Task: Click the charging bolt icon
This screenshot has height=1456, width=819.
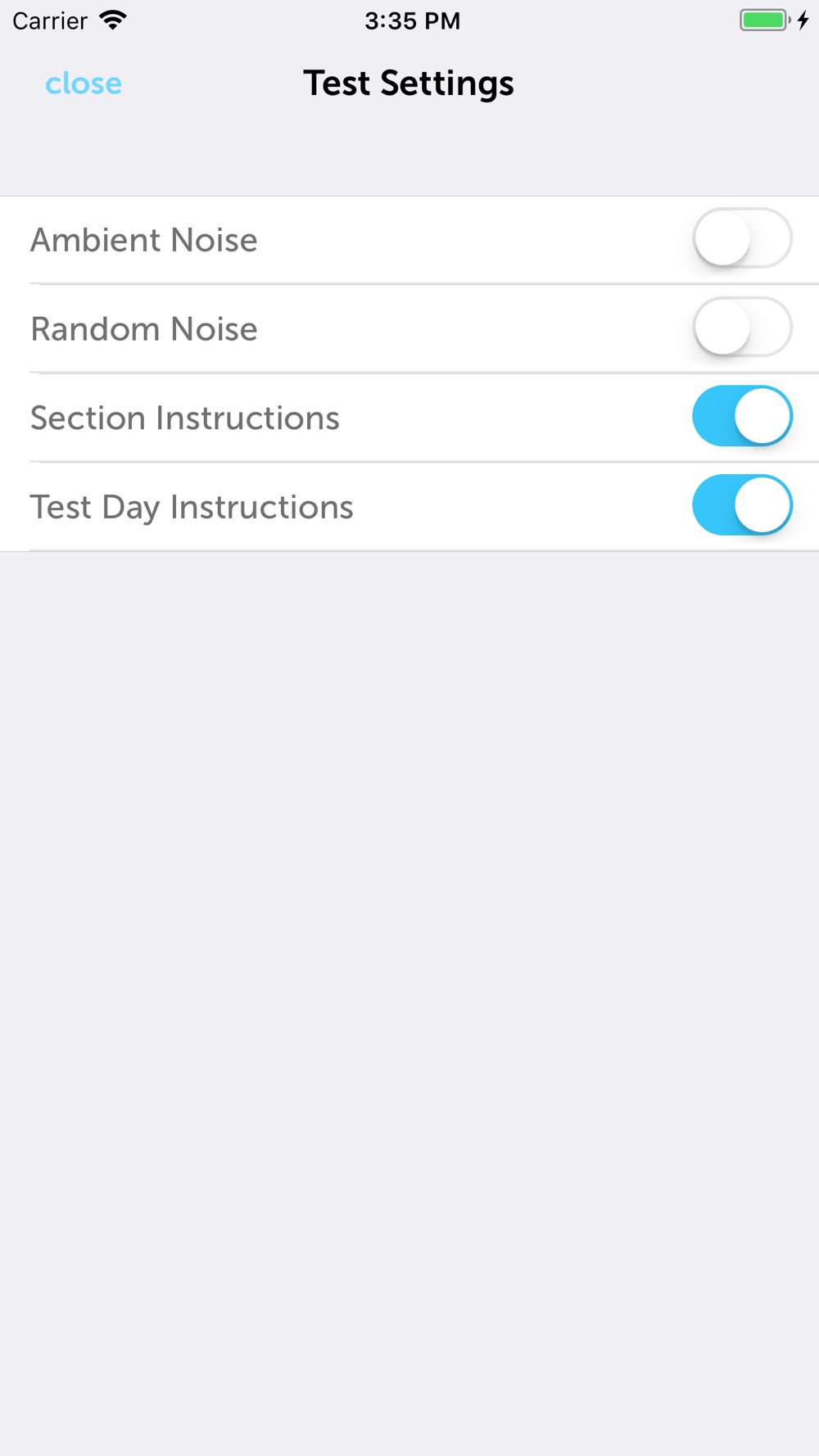Action: click(x=803, y=20)
